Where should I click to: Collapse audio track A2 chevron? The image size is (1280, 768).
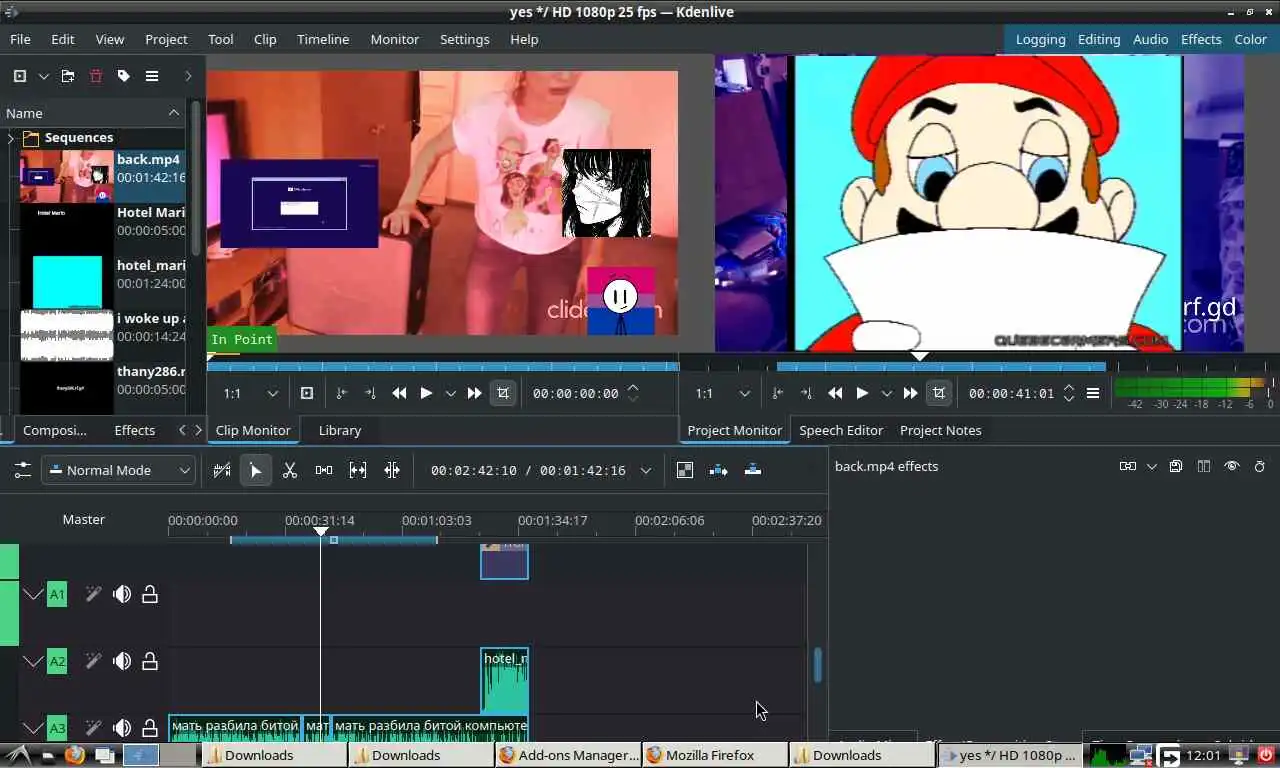(33, 661)
